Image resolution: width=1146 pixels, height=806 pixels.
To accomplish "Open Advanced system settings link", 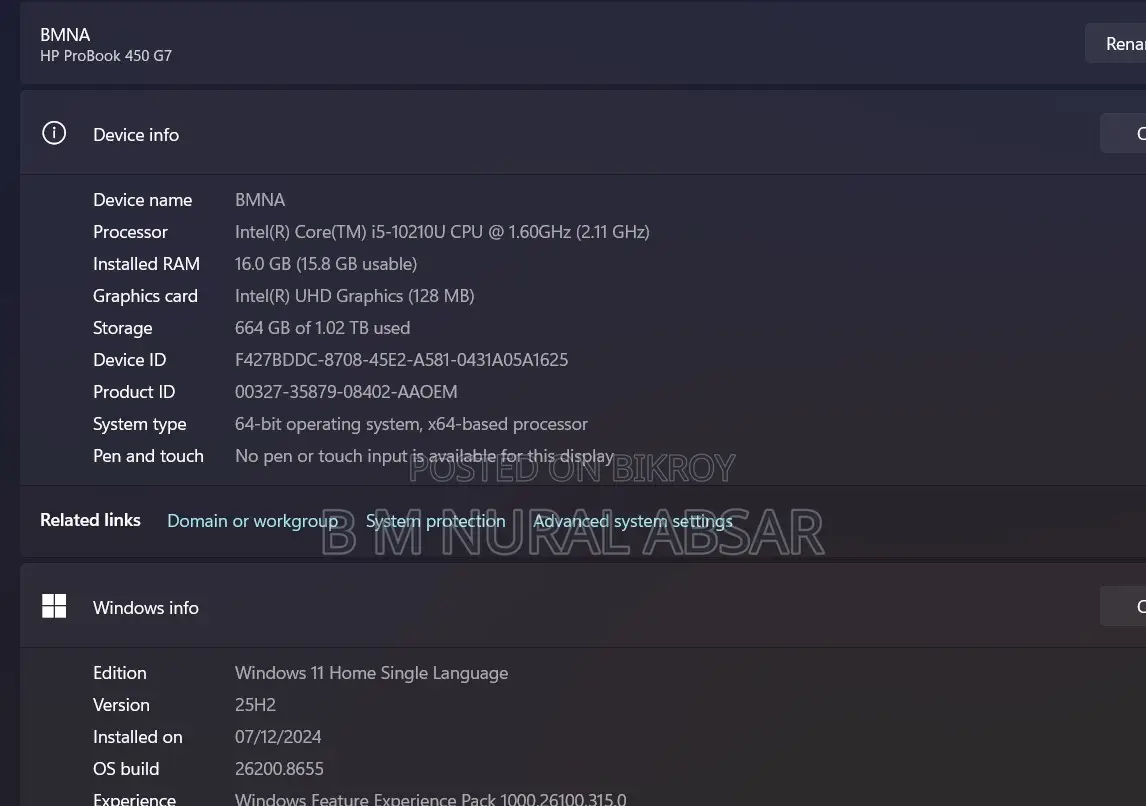I will click(x=632, y=520).
